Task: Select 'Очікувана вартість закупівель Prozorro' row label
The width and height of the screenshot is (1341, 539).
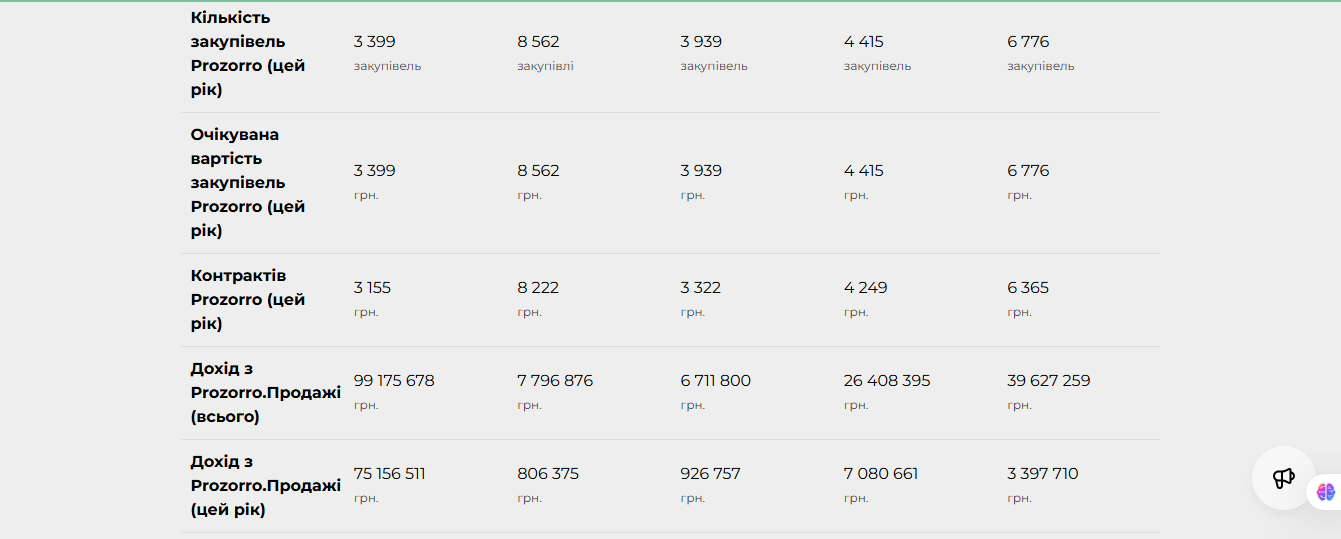Action: [x=248, y=183]
